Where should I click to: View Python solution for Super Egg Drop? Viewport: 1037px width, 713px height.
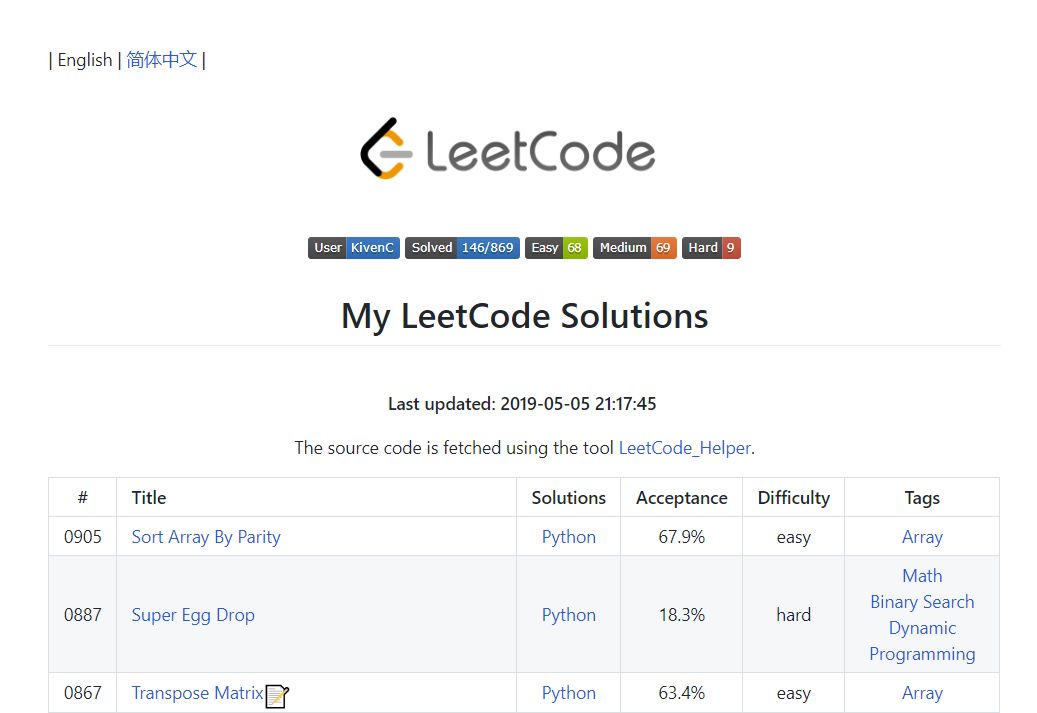coord(569,615)
